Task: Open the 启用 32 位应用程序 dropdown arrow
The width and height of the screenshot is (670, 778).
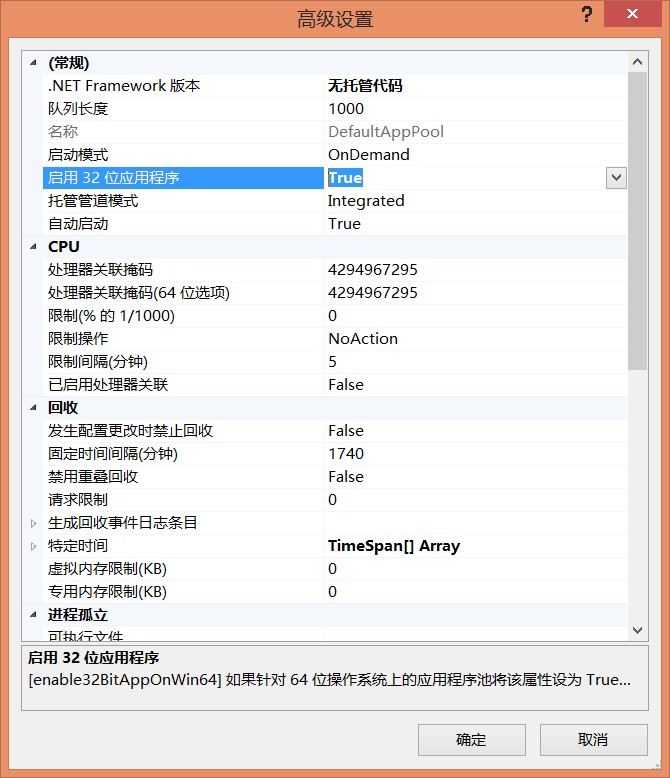Action: 616,178
